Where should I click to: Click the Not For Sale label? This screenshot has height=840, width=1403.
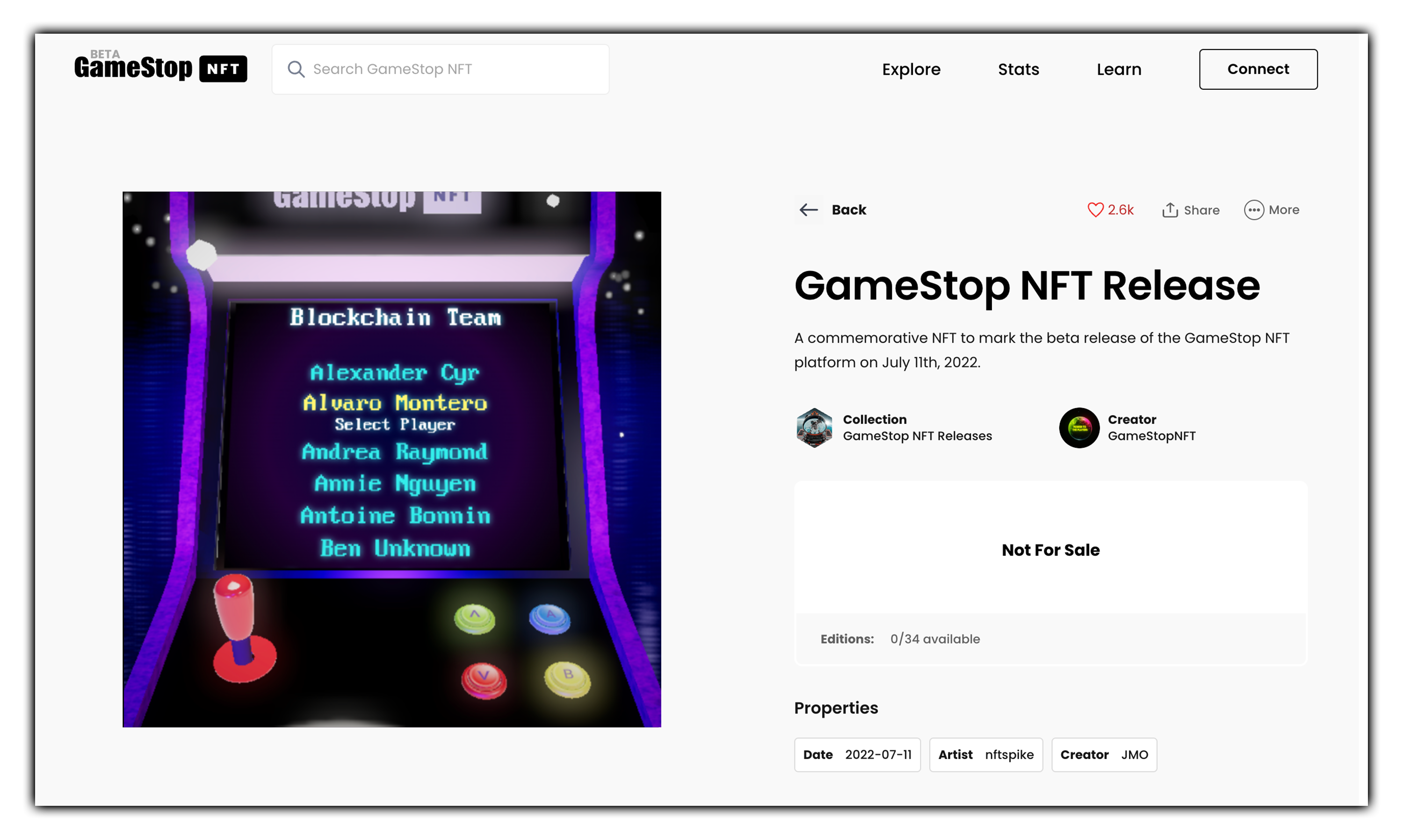click(x=1051, y=550)
